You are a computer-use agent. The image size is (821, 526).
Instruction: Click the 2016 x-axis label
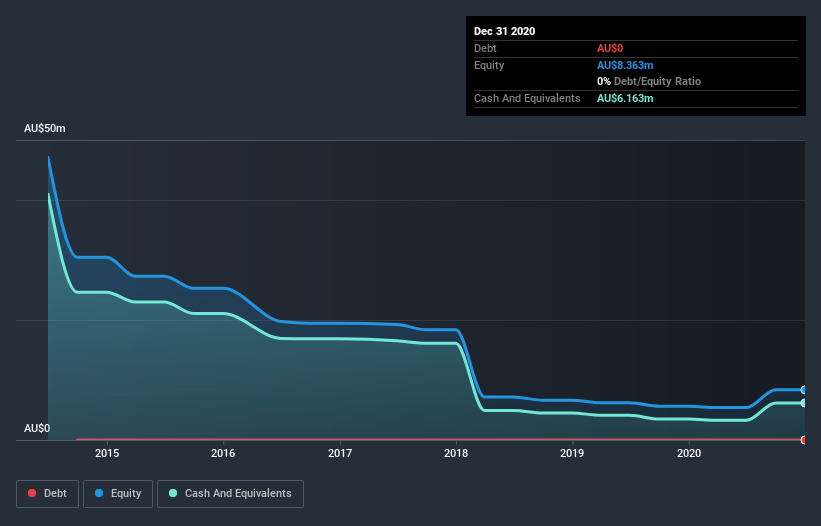[x=223, y=453]
